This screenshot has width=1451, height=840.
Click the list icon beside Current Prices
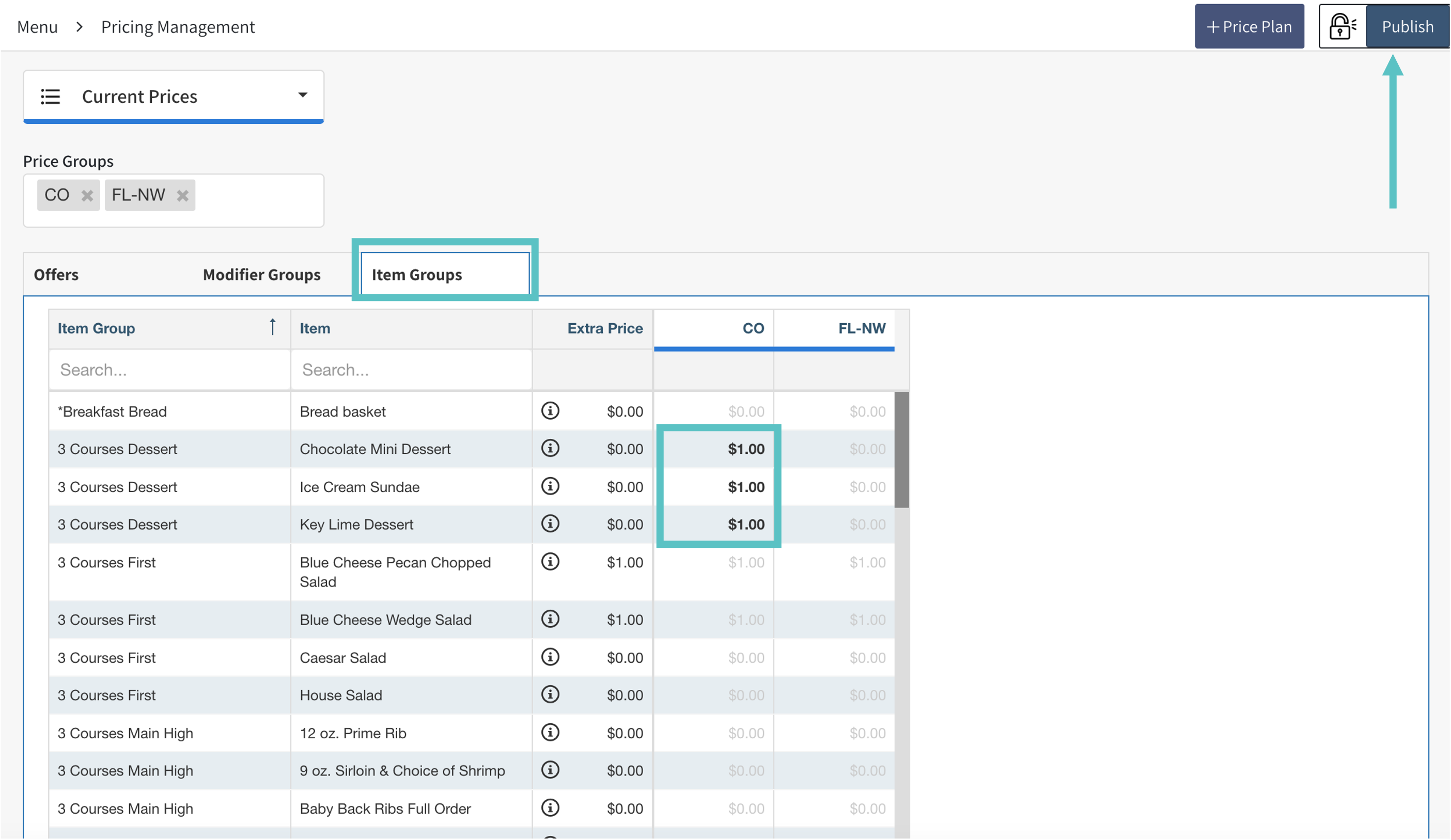pos(50,97)
